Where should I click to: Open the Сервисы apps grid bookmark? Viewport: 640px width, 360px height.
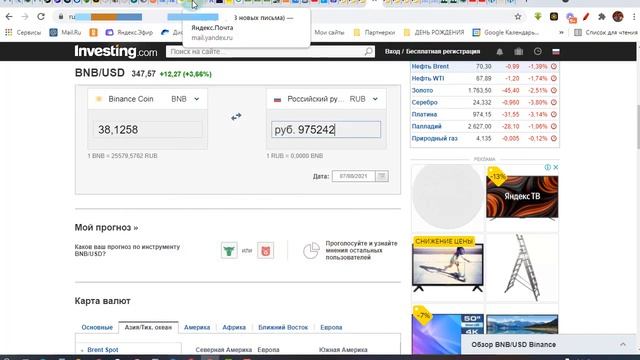[23, 32]
